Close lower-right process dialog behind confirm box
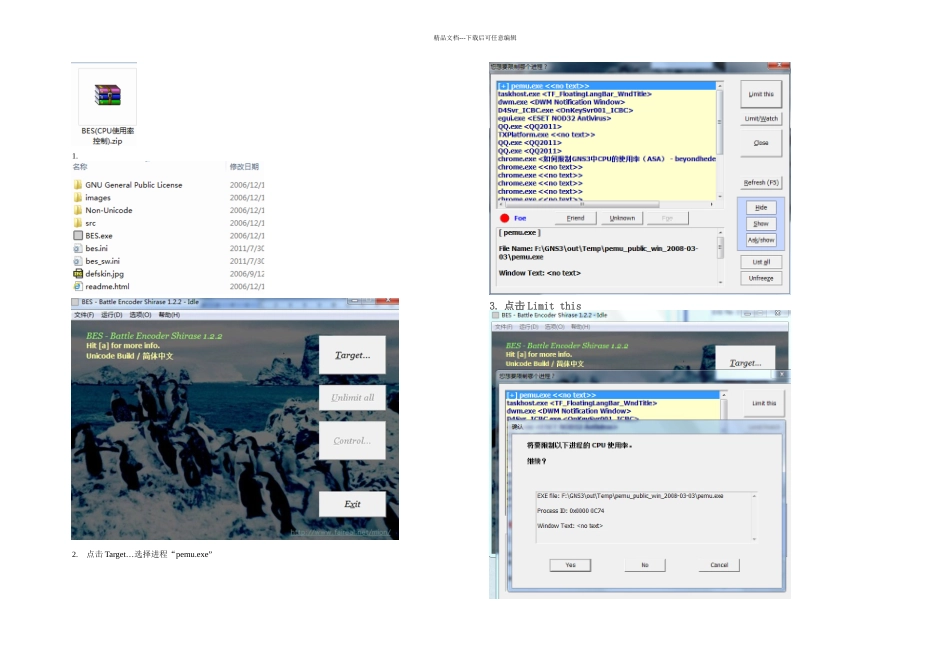 tap(782, 374)
